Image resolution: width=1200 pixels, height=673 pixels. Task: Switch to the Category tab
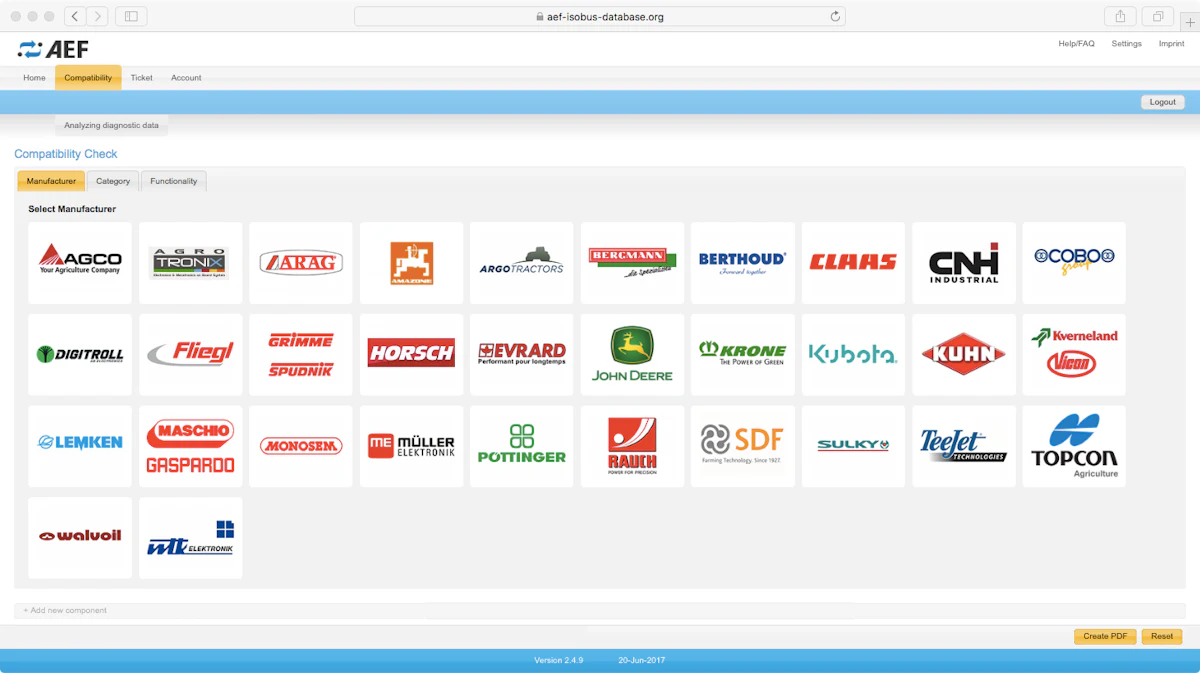pos(113,181)
